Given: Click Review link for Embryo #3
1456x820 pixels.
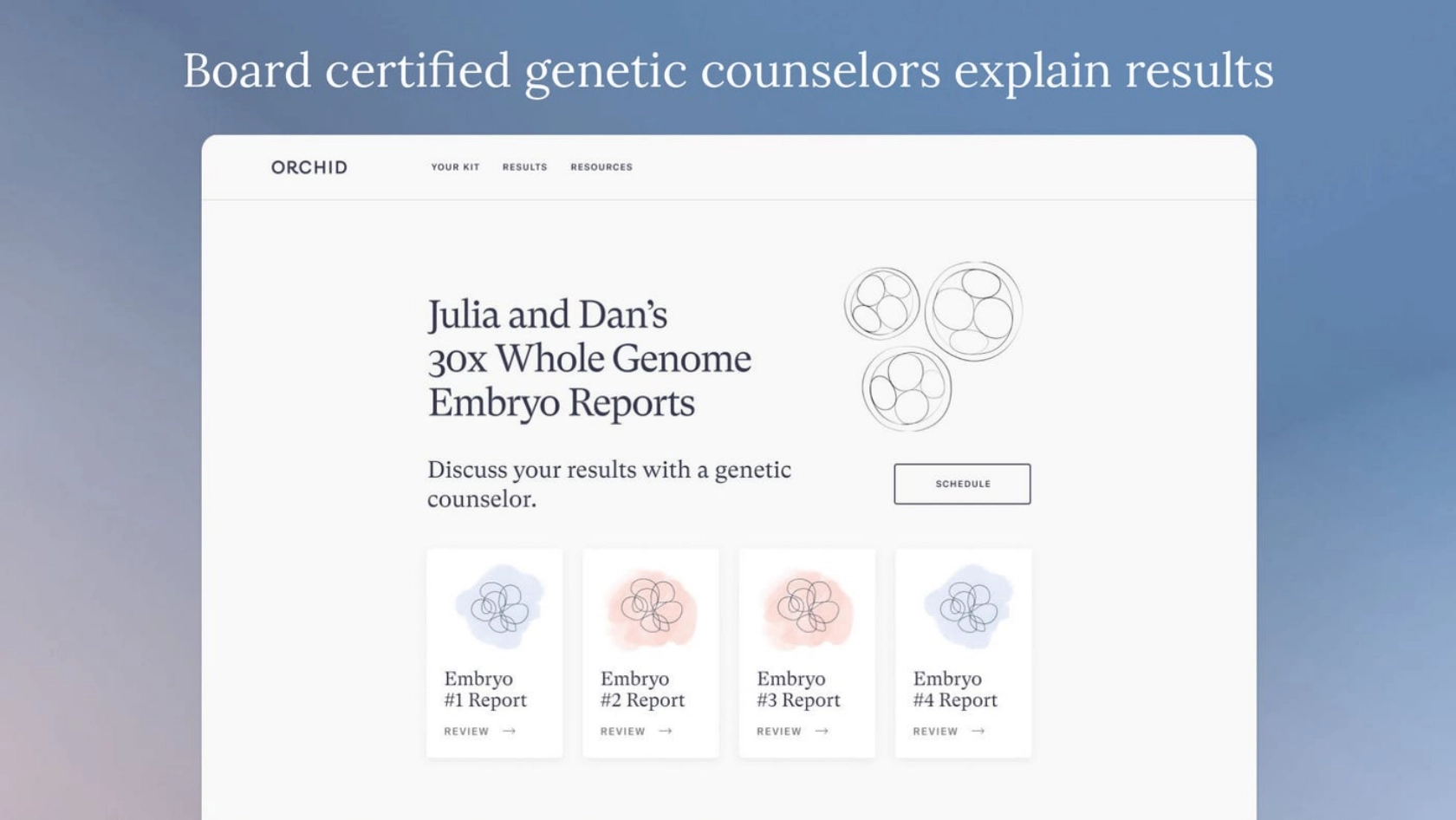Looking at the screenshot, I should coord(778,732).
